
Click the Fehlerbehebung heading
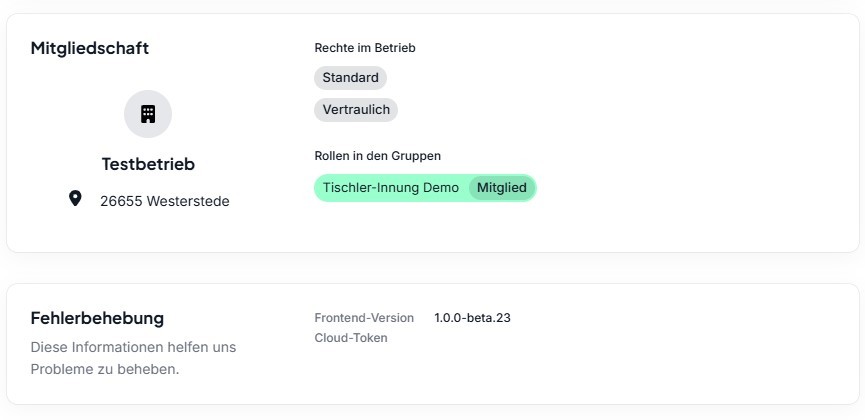point(97,318)
